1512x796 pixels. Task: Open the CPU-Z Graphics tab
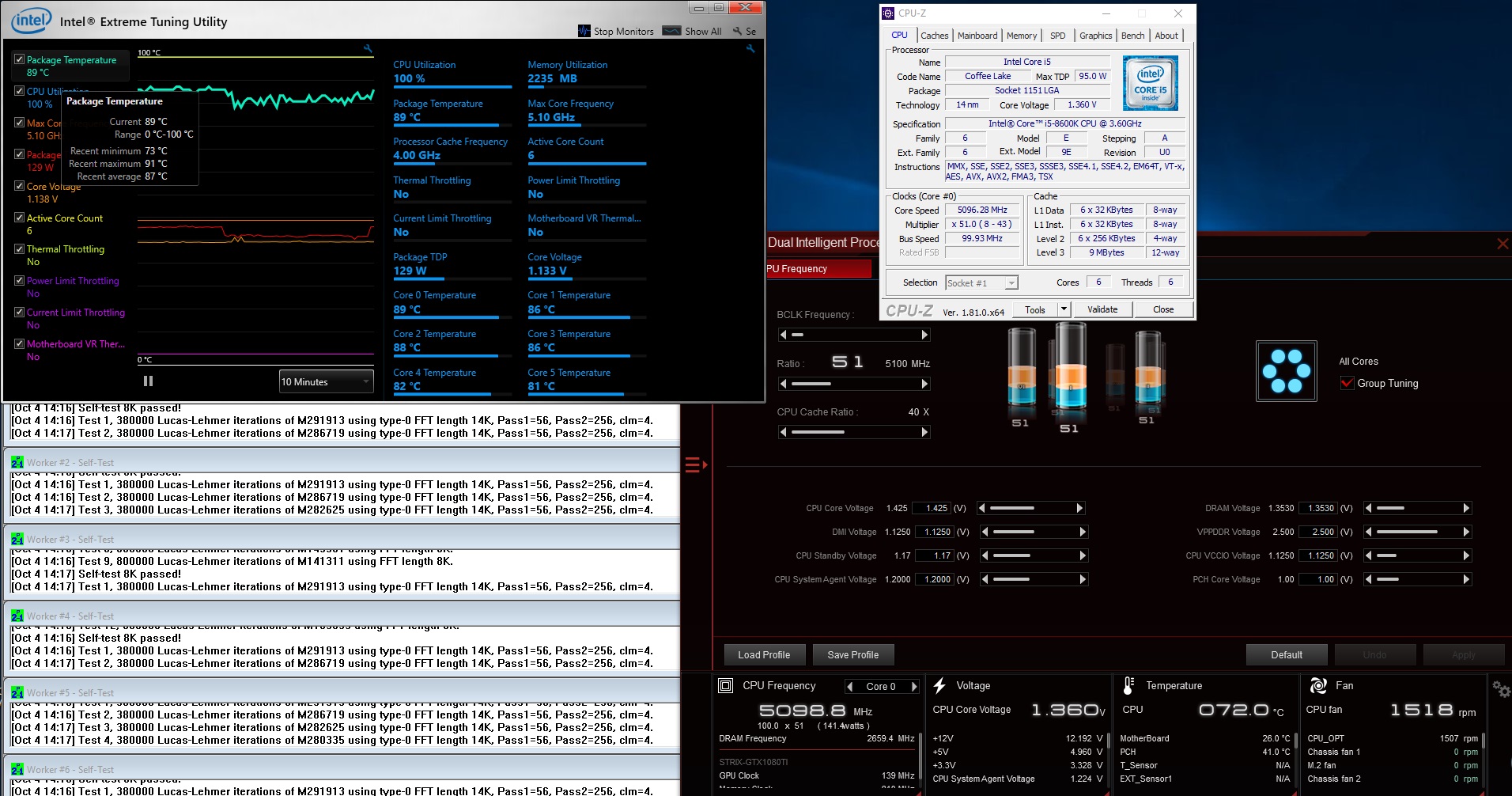(x=1095, y=36)
